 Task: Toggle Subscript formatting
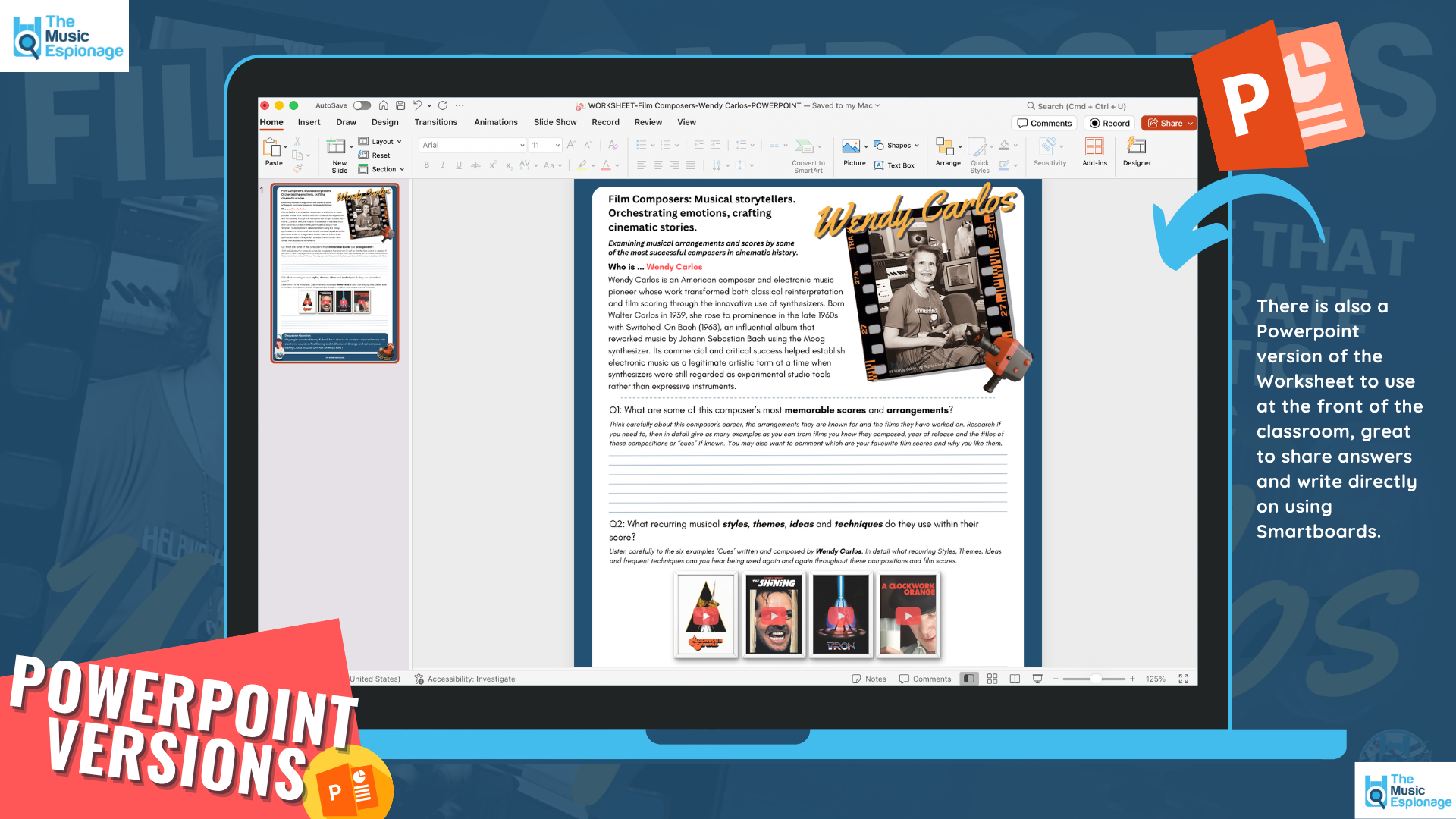click(509, 165)
